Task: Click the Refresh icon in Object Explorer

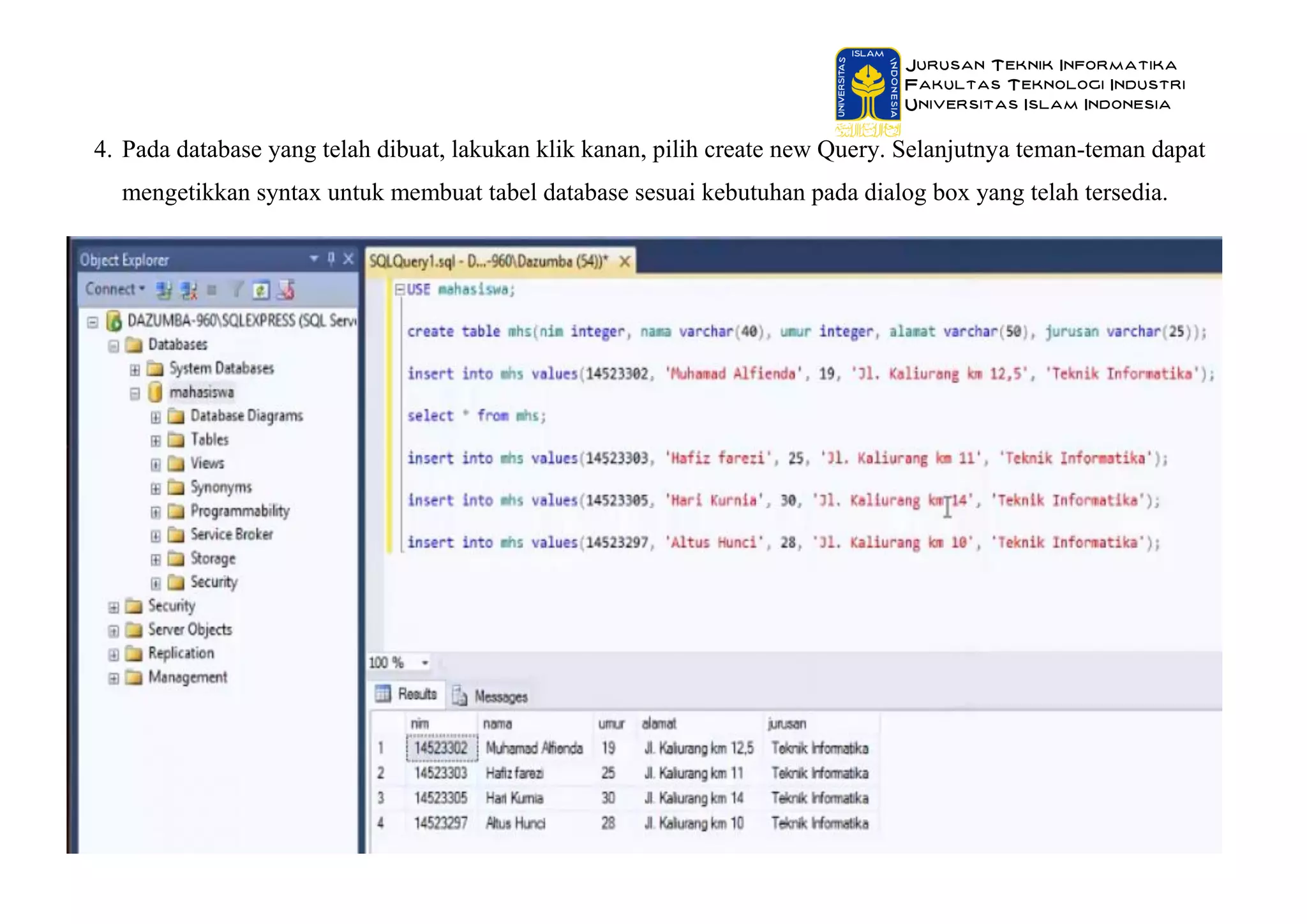Action: pos(261,290)
